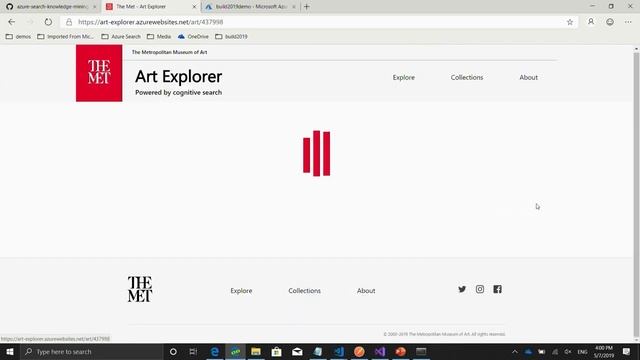Open Visual Studio purple icon on taskbar
Viewport: 640px width, 360px height.
[x=380, y=351]
